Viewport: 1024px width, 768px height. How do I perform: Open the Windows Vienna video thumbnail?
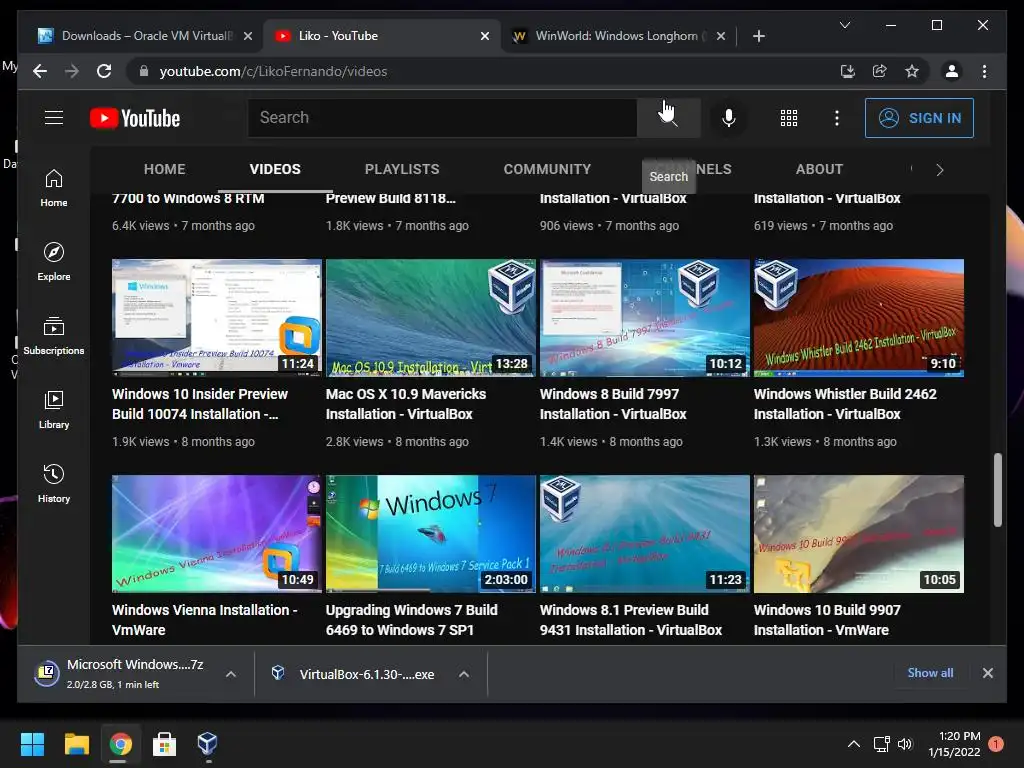pyautogui.click(x=217, y=534)
